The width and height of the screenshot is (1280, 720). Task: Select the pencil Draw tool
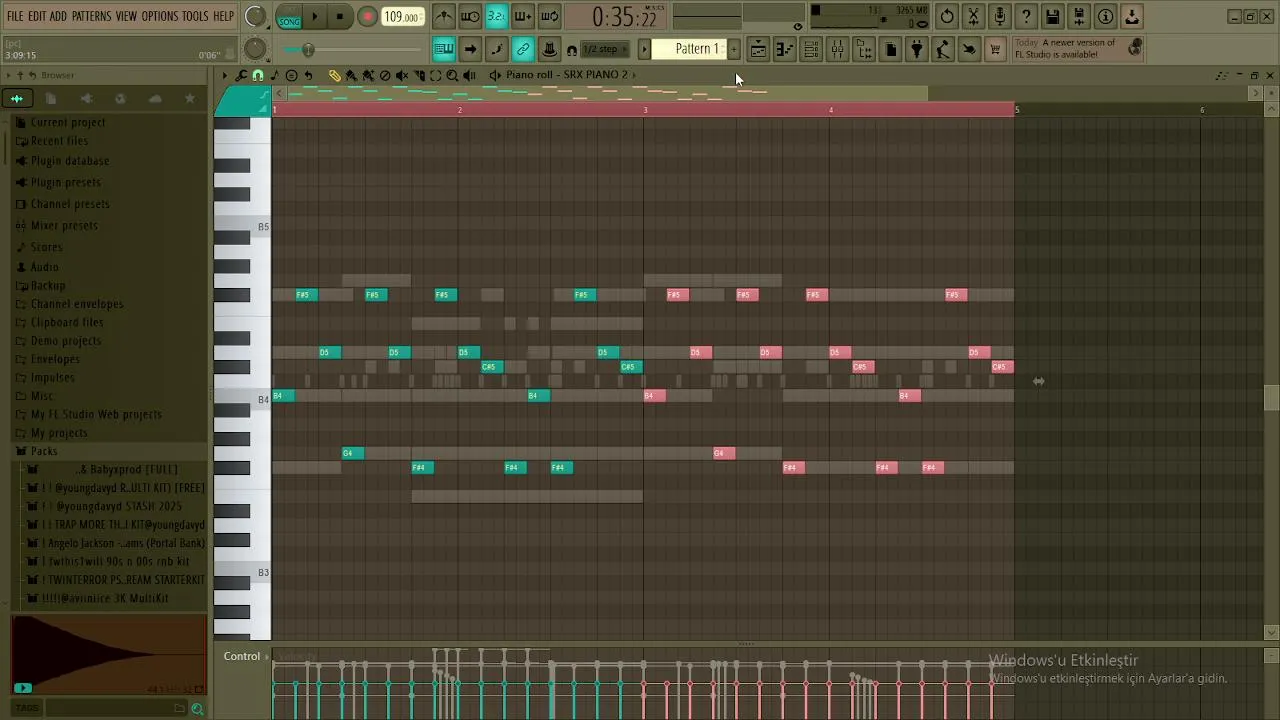tap(335, 75)
